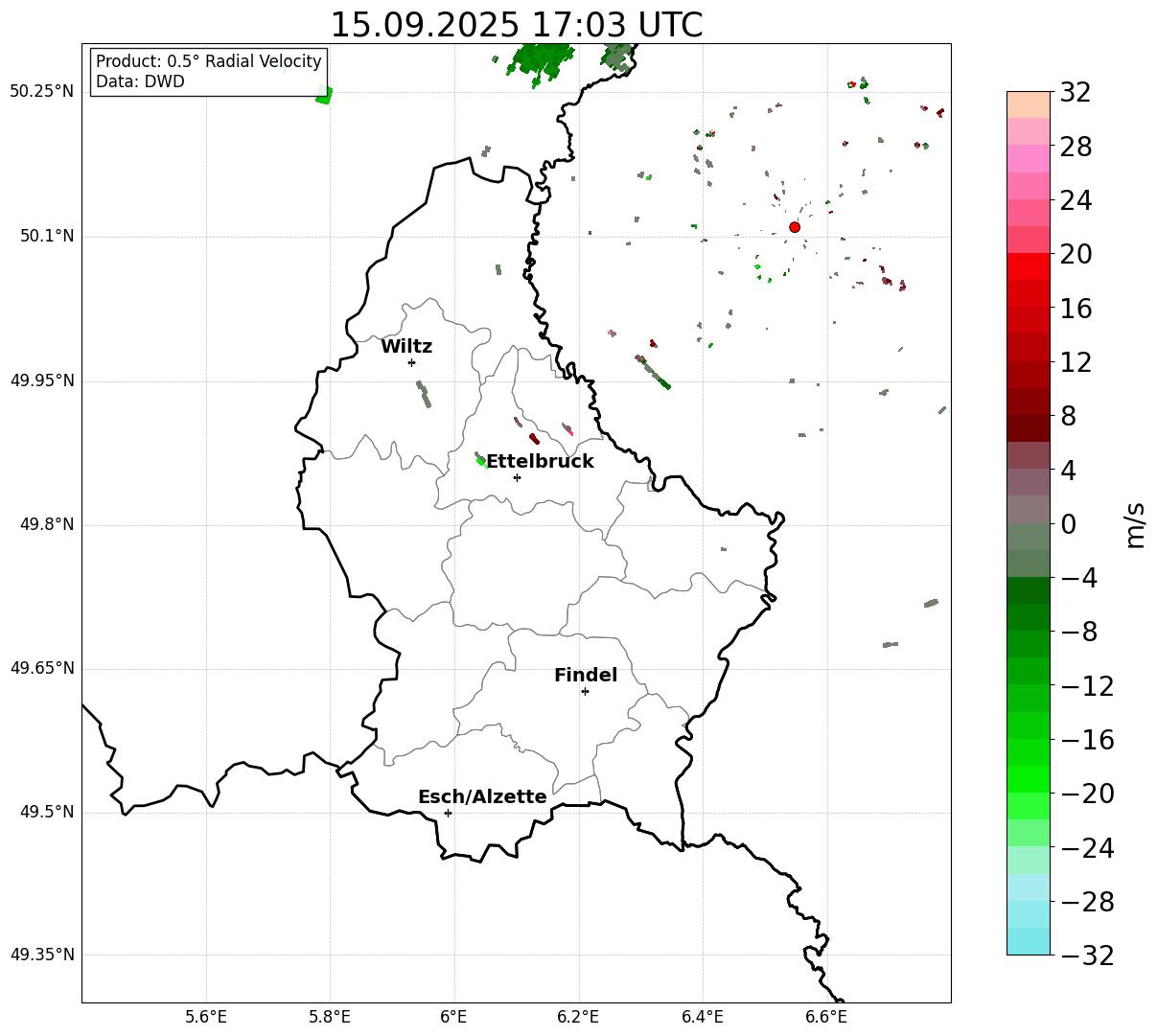Click the 0 colorbar tick label
Viewport: 1157px width, 1036px height.
point(1068,524)
